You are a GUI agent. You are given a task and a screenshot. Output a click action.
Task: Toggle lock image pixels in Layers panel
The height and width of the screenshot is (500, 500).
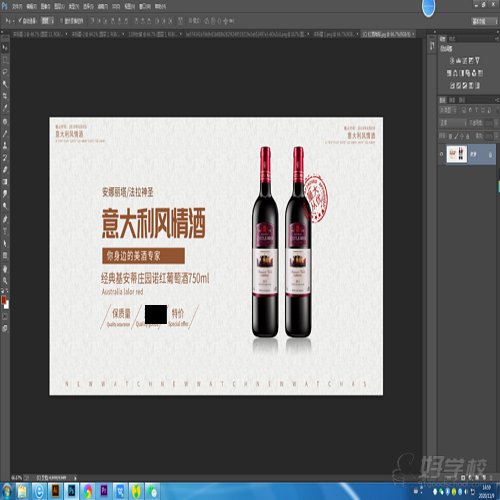point(456,136)
